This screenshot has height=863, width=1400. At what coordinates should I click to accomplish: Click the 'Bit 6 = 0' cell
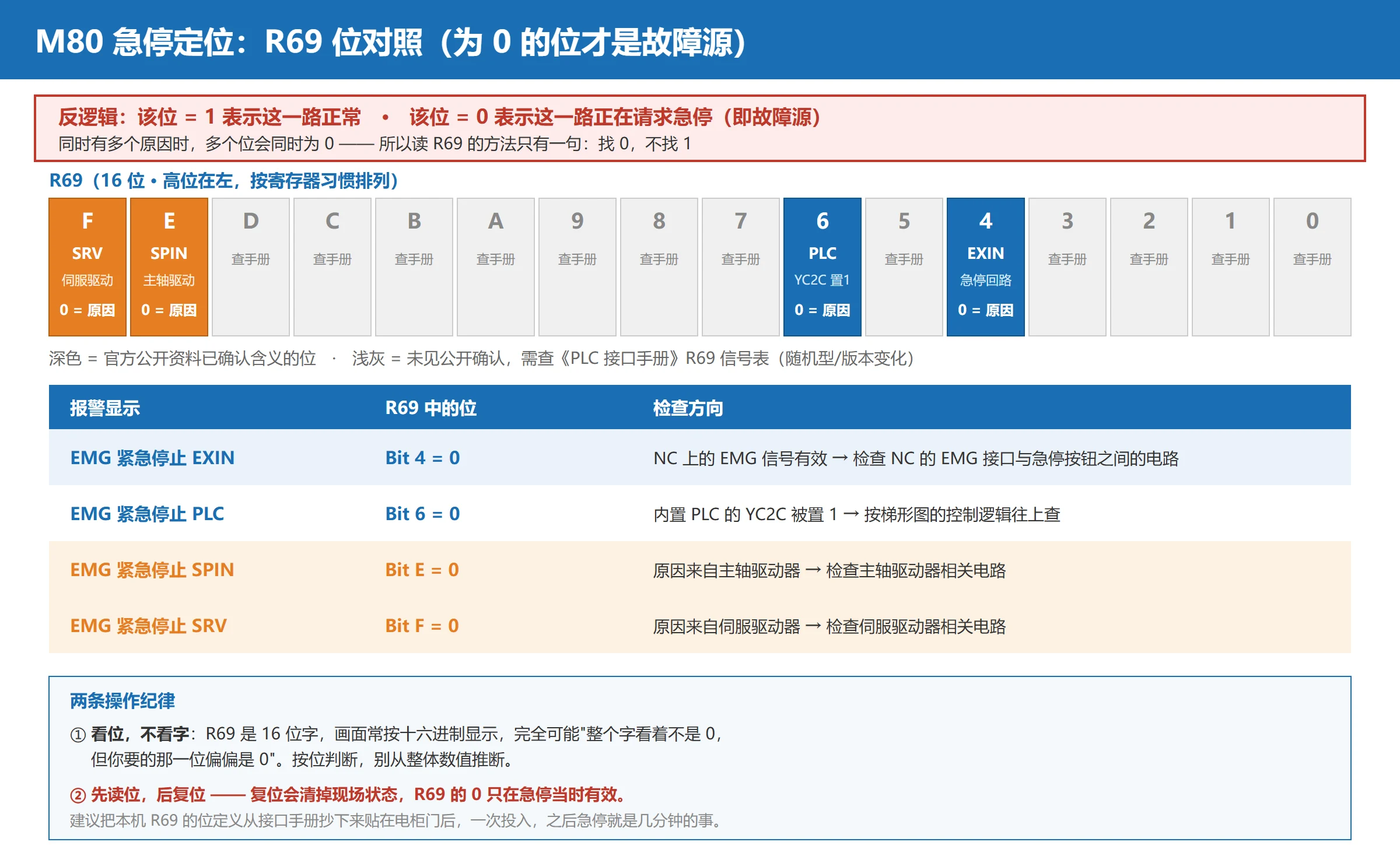[x=422, y=514]
